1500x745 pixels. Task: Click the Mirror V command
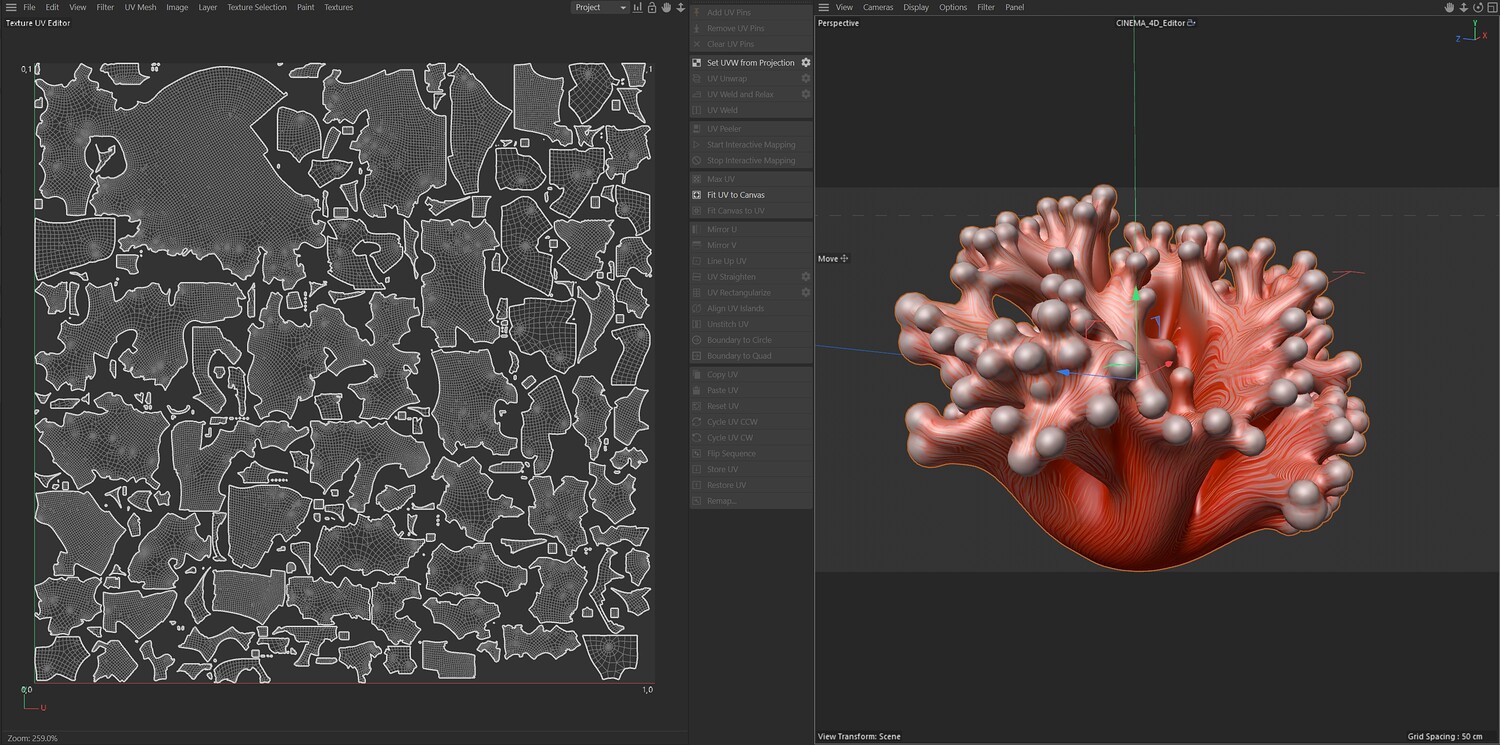coord(751,245)
